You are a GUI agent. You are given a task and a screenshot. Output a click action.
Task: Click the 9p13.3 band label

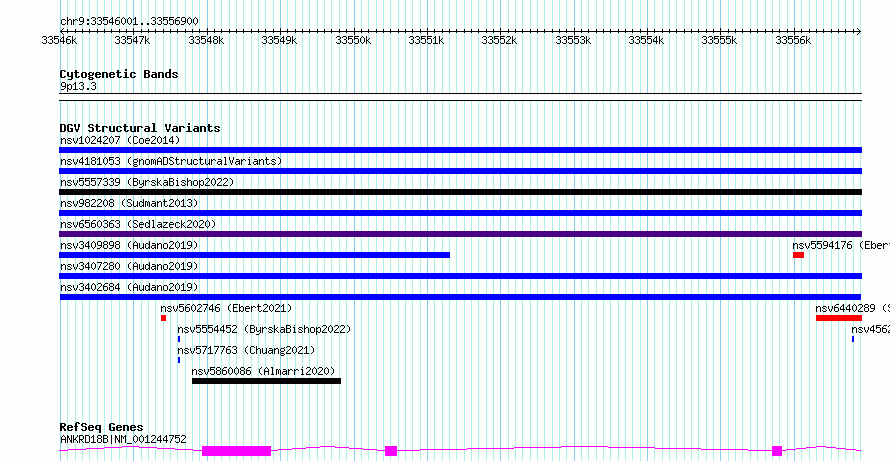[78, 86]
